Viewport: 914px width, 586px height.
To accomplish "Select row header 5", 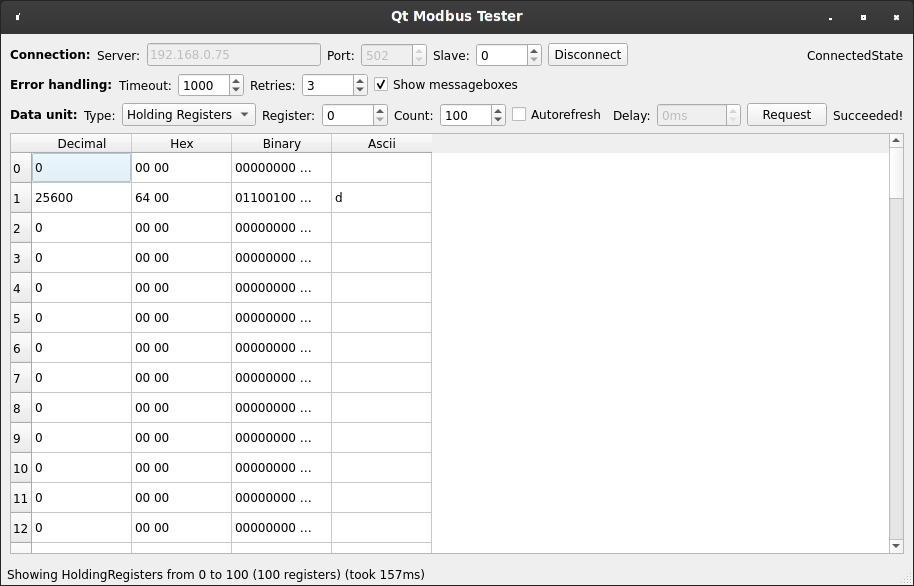I will coord(21,318).
